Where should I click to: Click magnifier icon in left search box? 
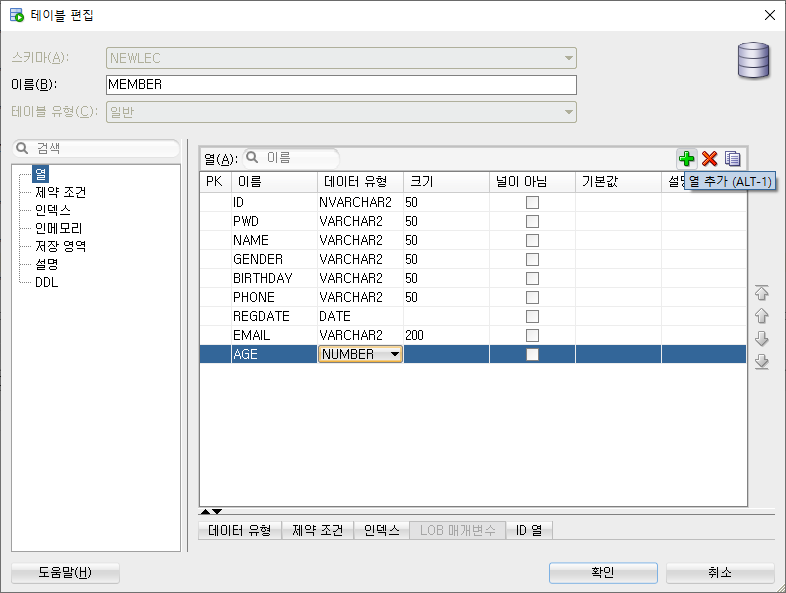[22, 148]
